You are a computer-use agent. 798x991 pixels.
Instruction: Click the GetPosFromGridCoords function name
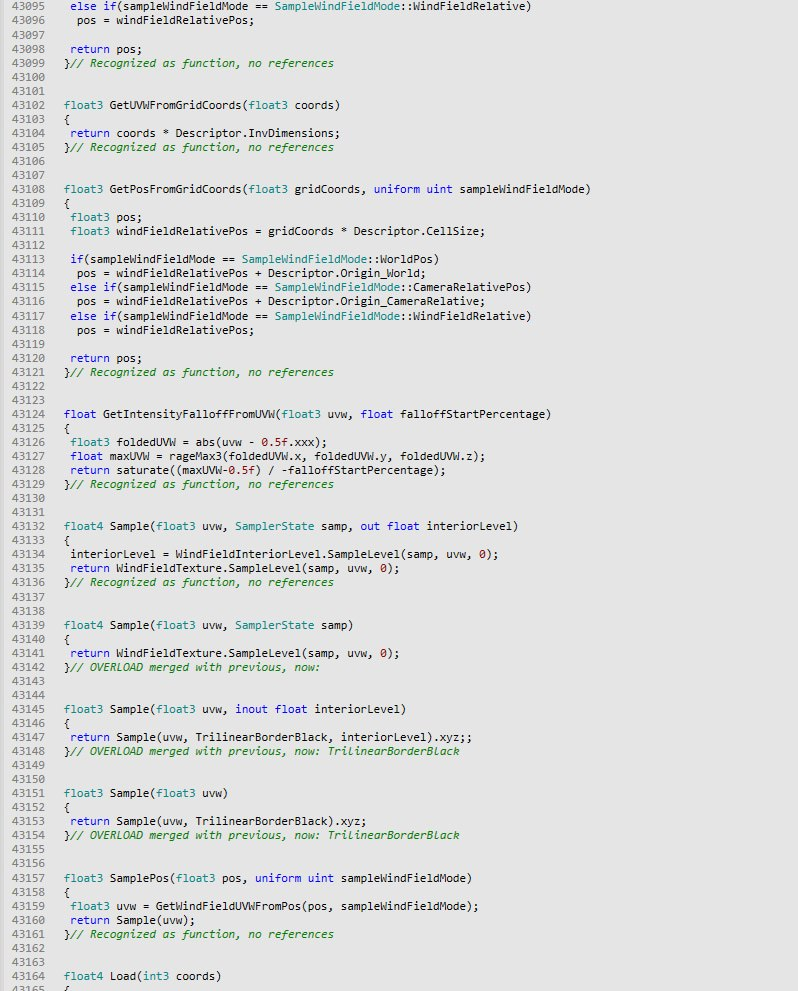tap(176, 189)
